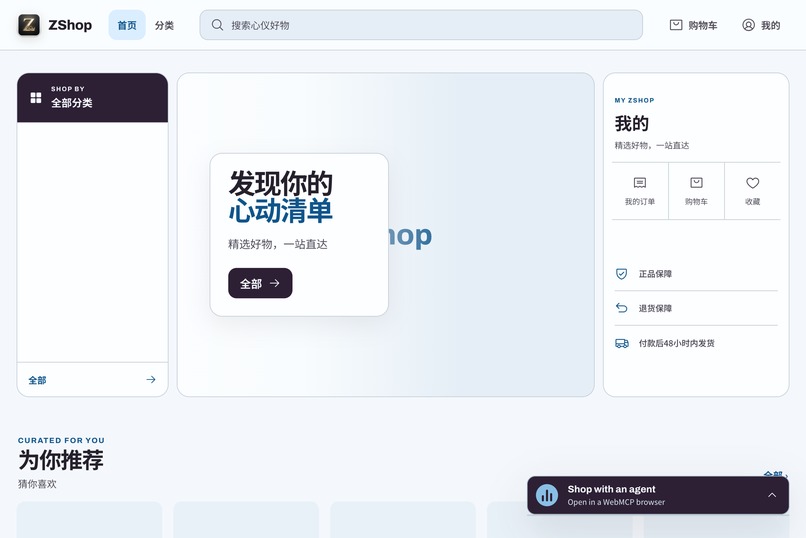This screenshot has height=538, width=806.
Task: Click the 退货保障 return arrow icon
Action: [x=621, y=308]
